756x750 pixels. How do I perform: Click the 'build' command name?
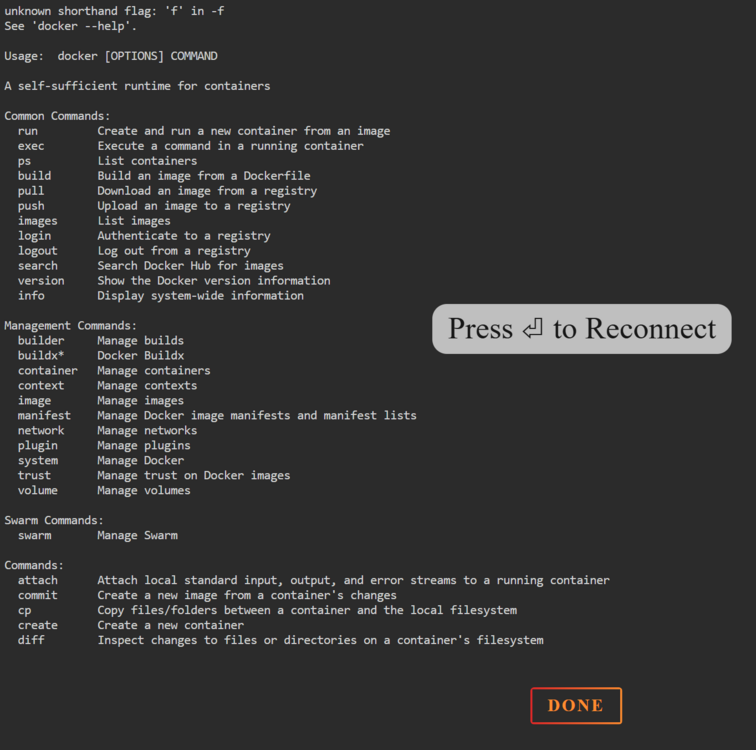pos(34,176)
